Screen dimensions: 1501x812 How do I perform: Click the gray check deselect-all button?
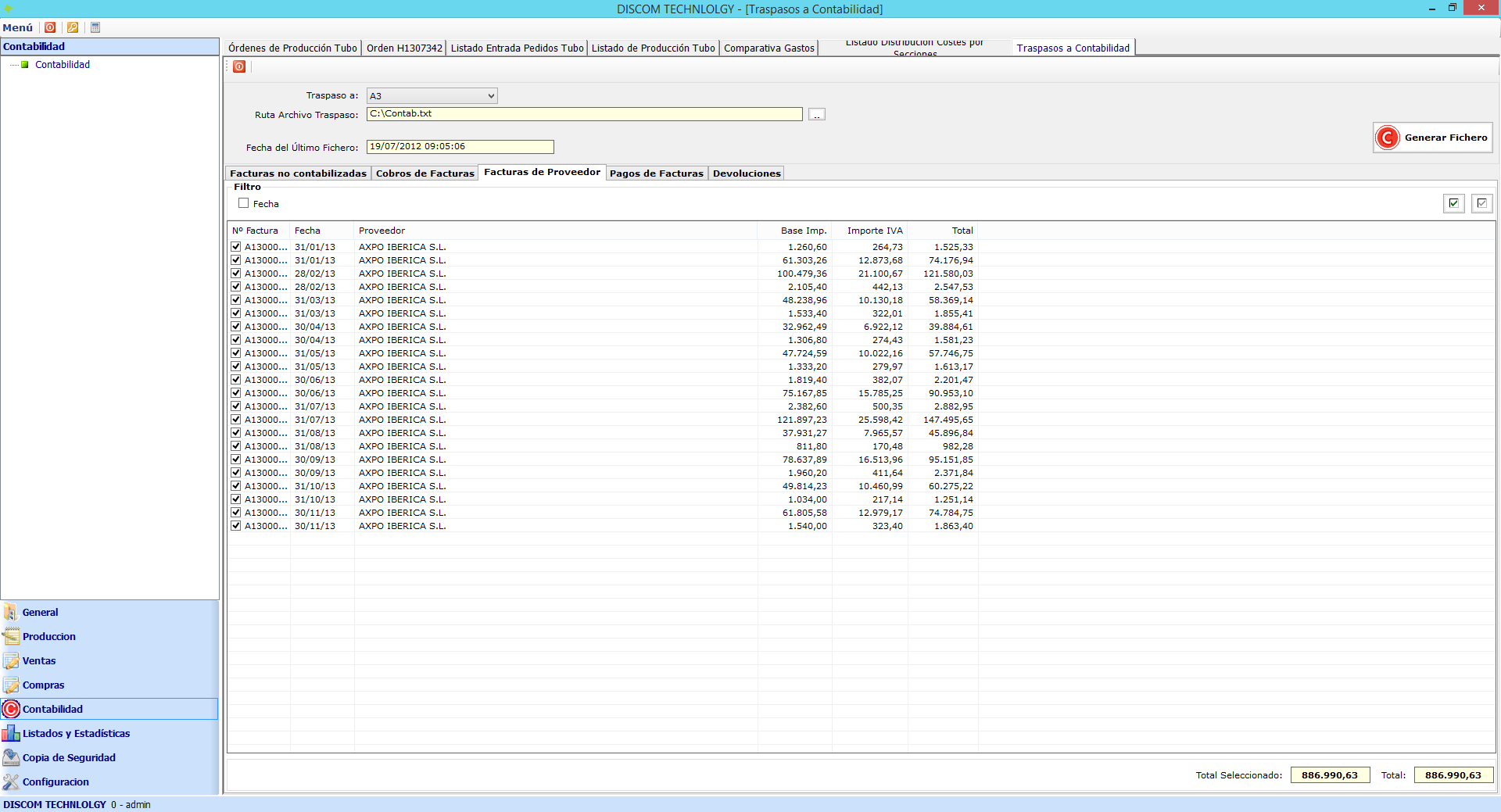click(1481, 203)
